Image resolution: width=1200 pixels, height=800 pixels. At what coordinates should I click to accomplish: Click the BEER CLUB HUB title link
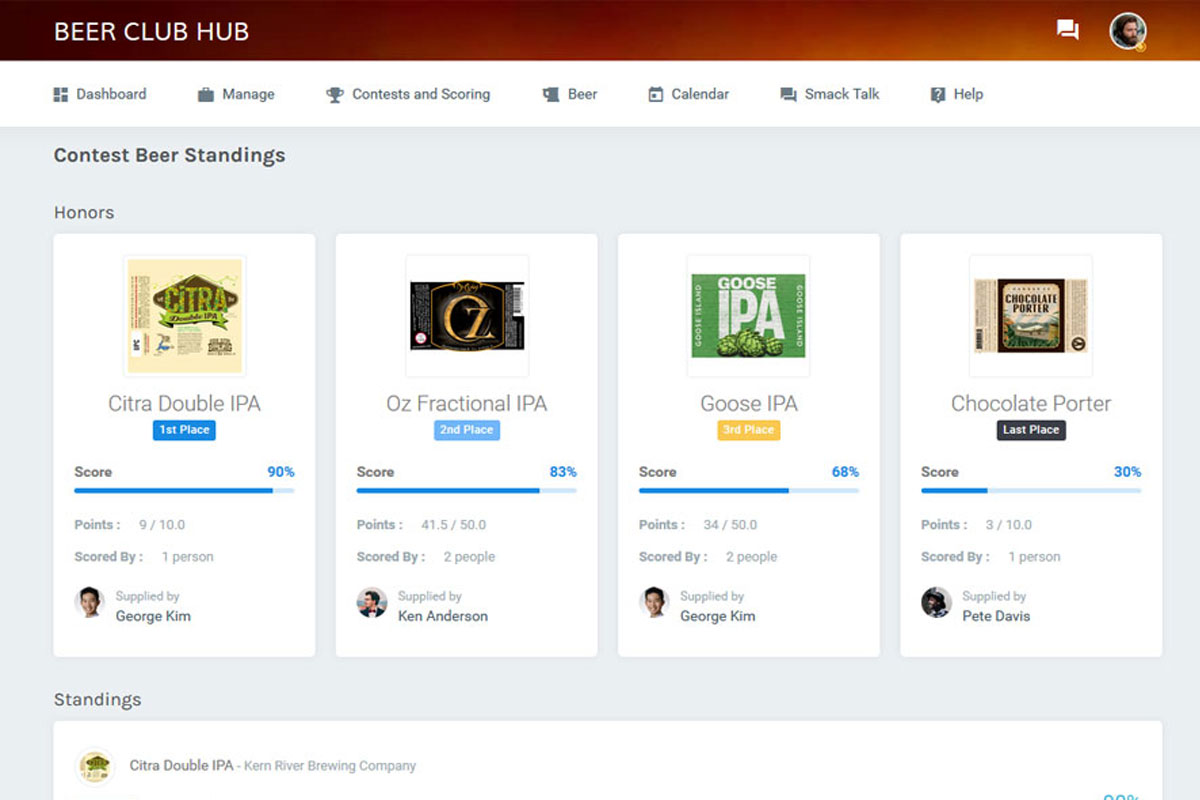[x=151, y=31]
